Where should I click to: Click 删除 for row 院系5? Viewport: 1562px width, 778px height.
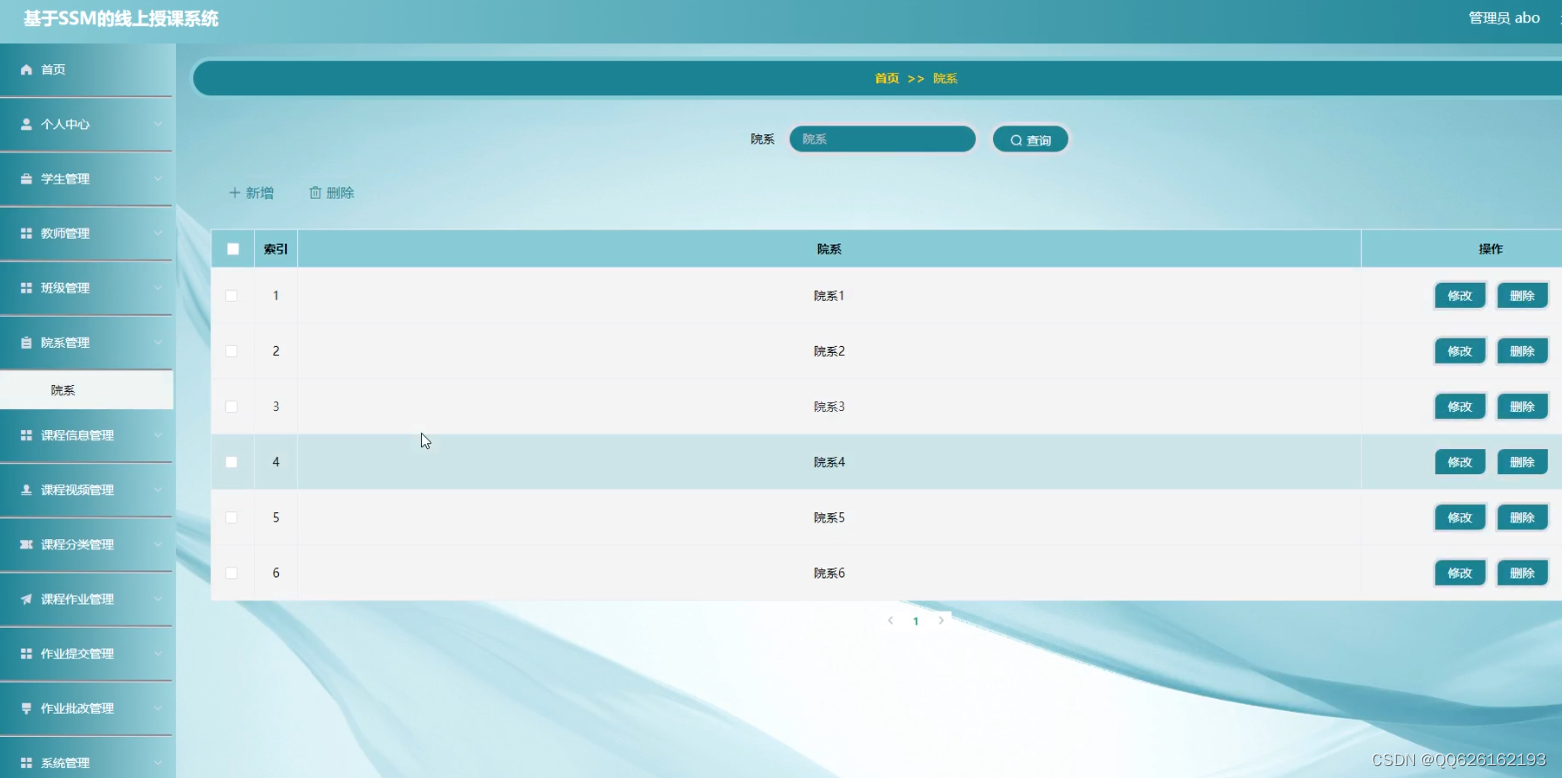click(1522, 518)
